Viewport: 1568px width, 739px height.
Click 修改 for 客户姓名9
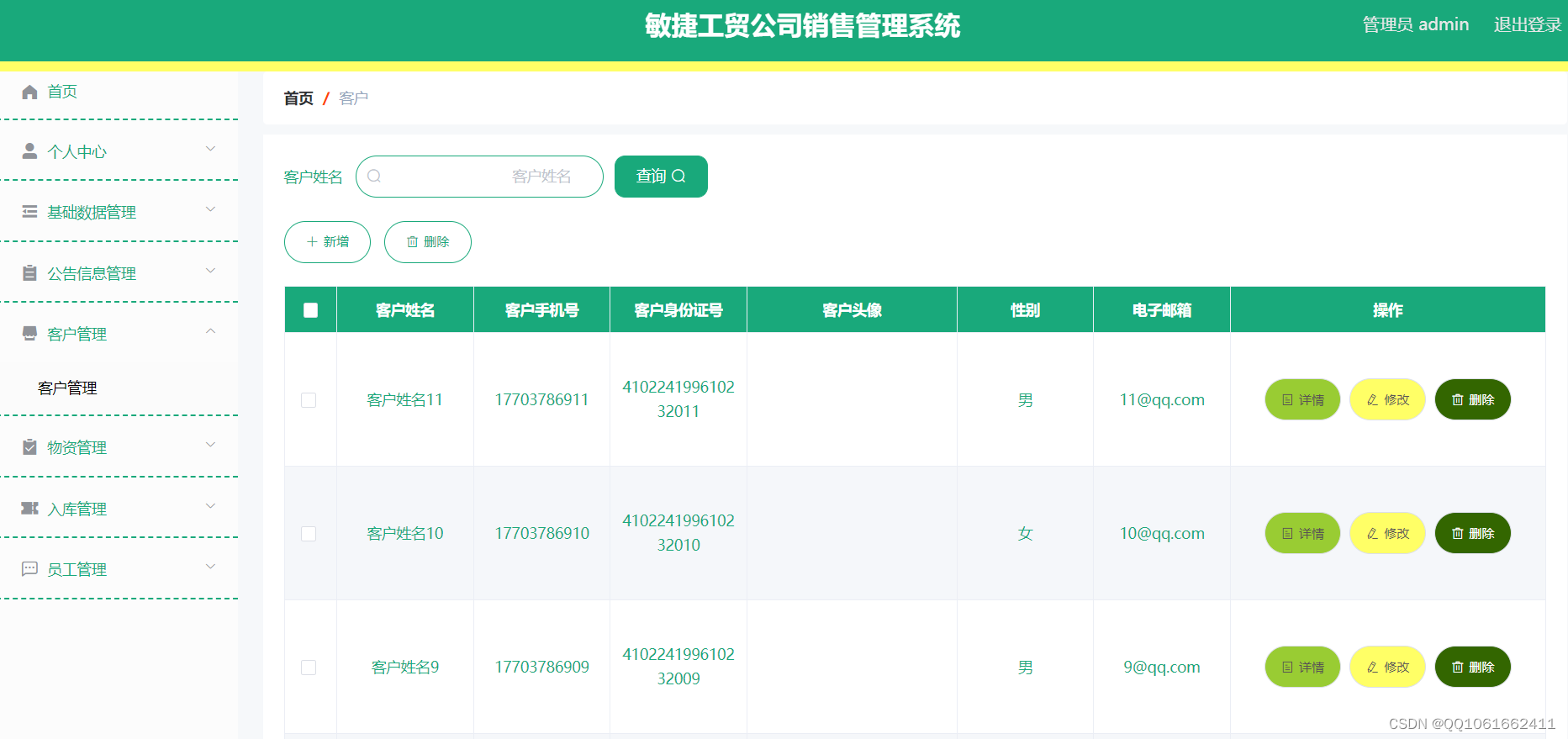pyautogui.click(x=1387, y=667)
